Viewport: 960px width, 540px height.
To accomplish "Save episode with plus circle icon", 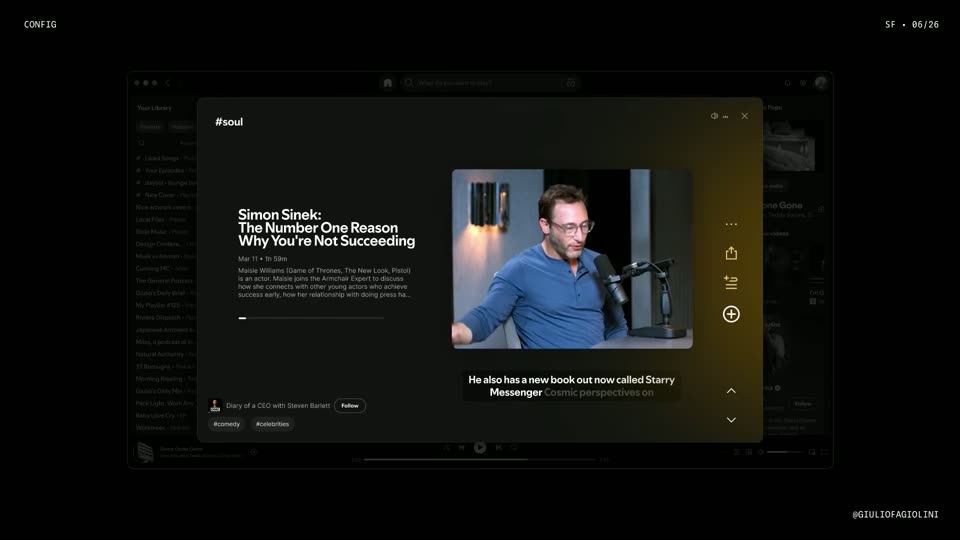I will point(731,314).
